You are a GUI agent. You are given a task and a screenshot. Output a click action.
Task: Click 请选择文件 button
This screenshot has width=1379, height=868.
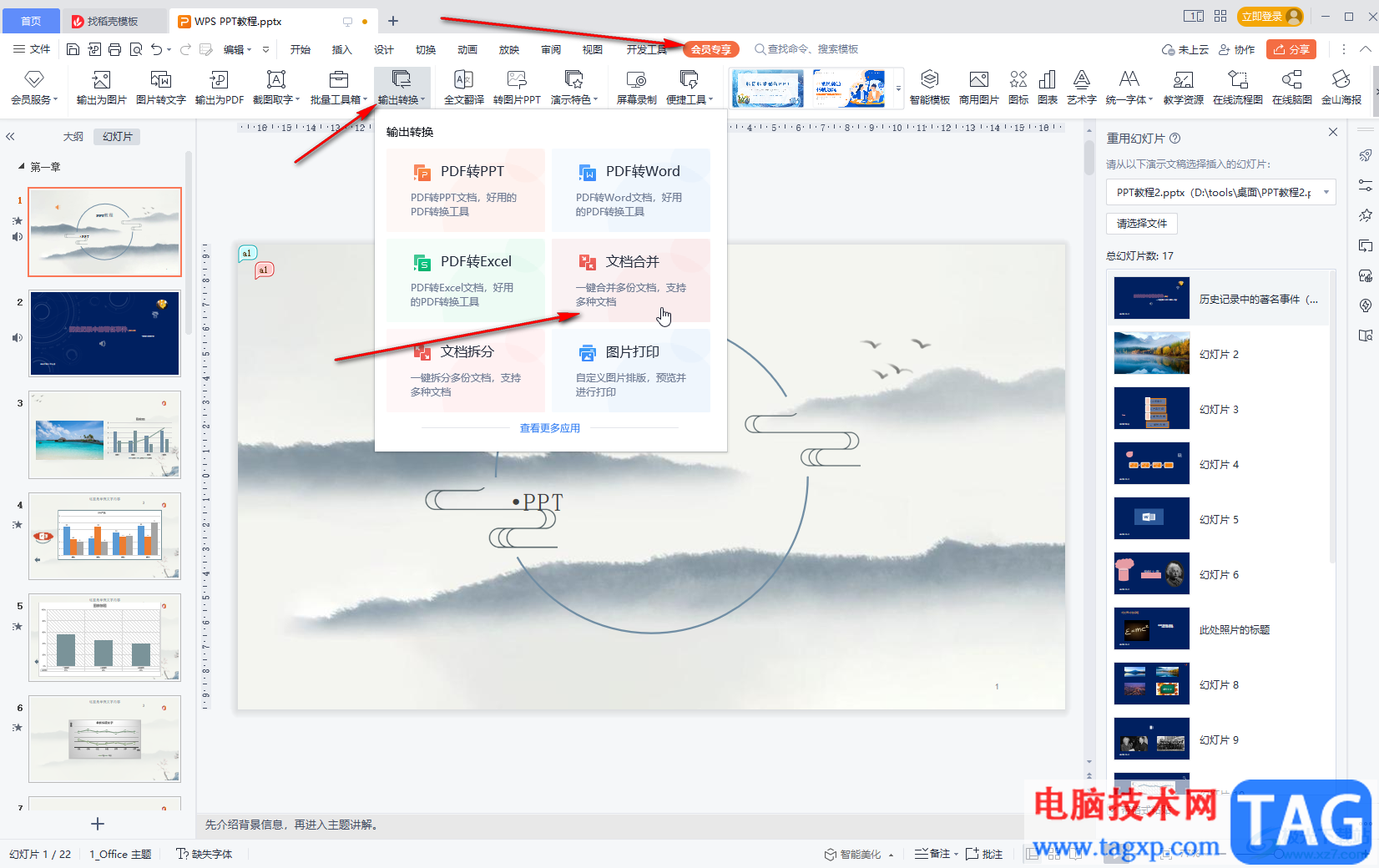coord(1142,223)
